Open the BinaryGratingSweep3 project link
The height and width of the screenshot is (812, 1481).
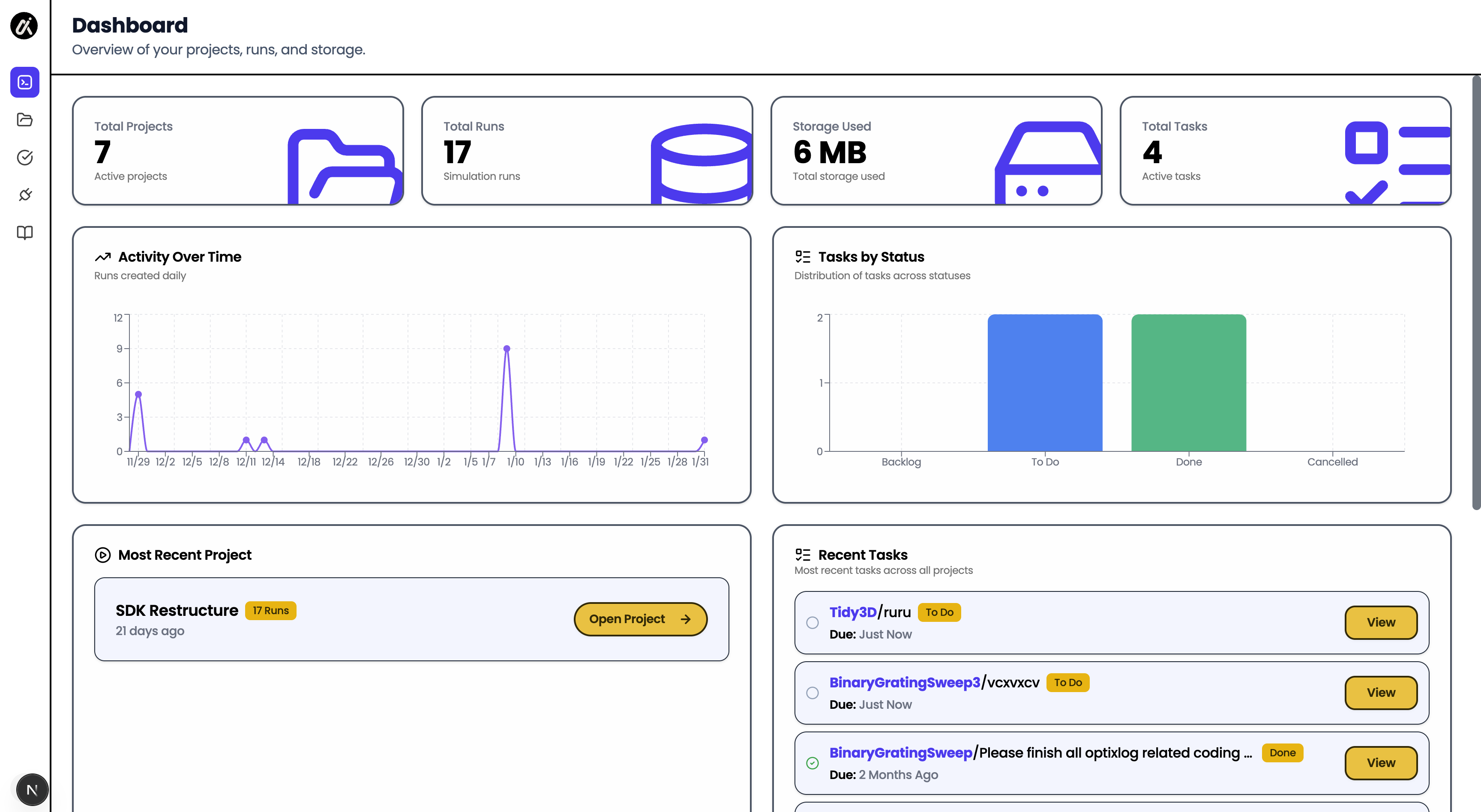[x=904, y=682]
